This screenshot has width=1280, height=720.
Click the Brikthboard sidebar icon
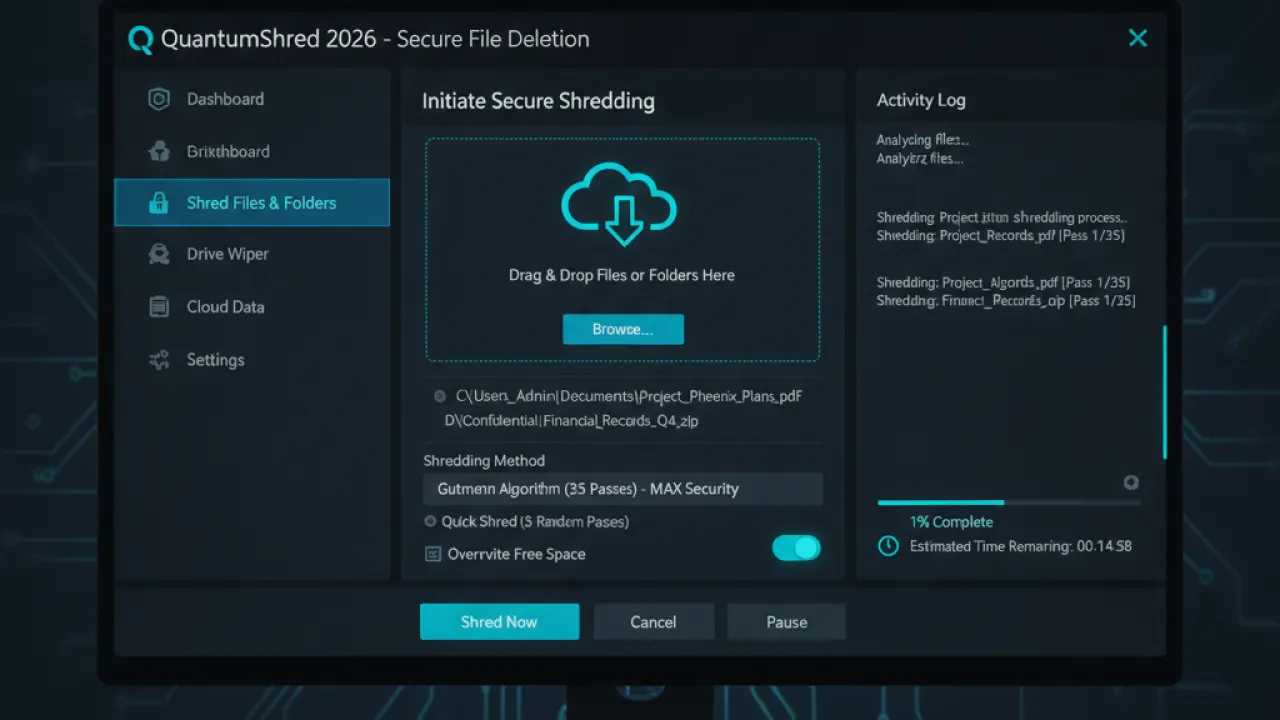coord(158,151)
